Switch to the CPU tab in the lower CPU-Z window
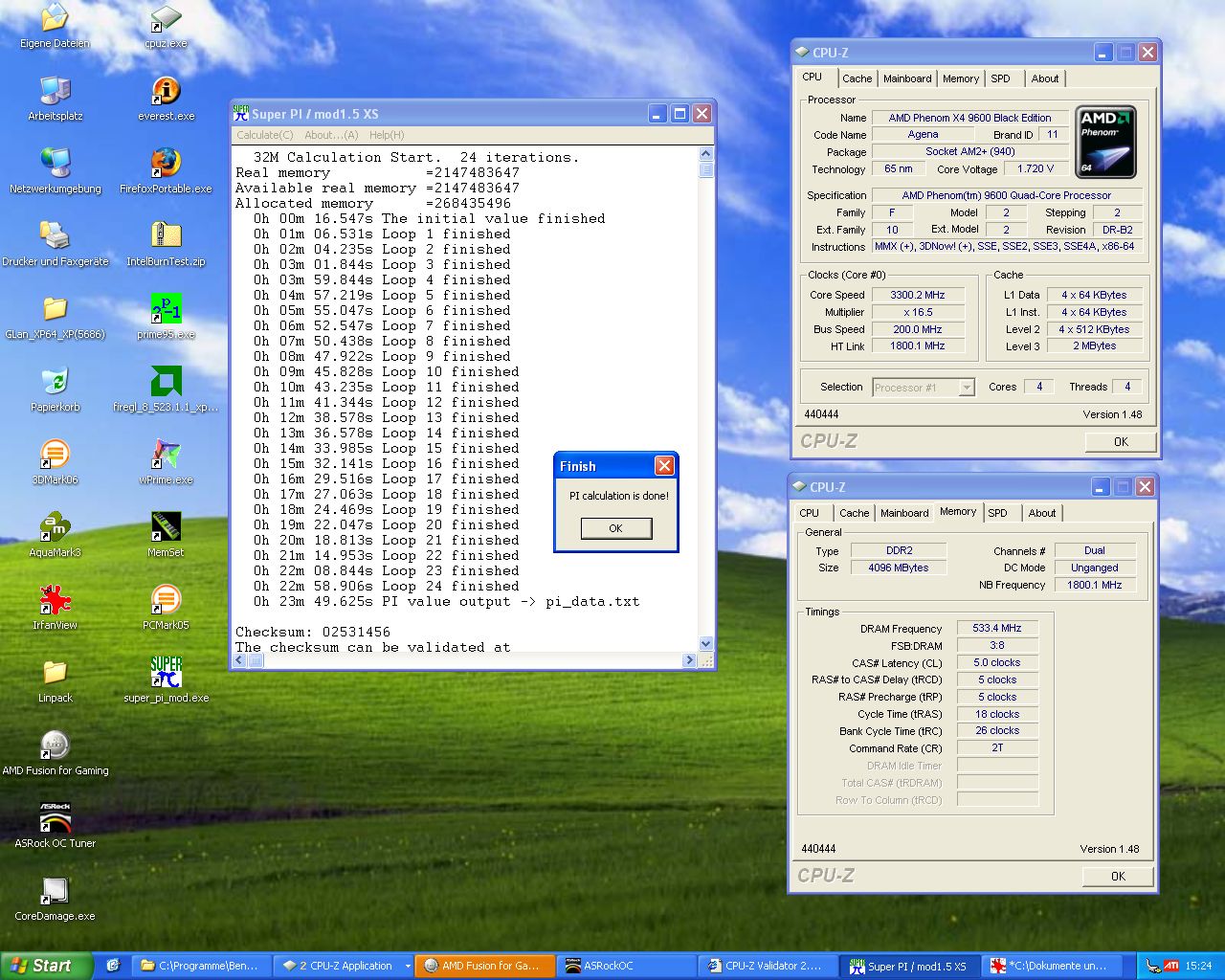Screen dimensions: 1225x980 (x=810, y=513)
